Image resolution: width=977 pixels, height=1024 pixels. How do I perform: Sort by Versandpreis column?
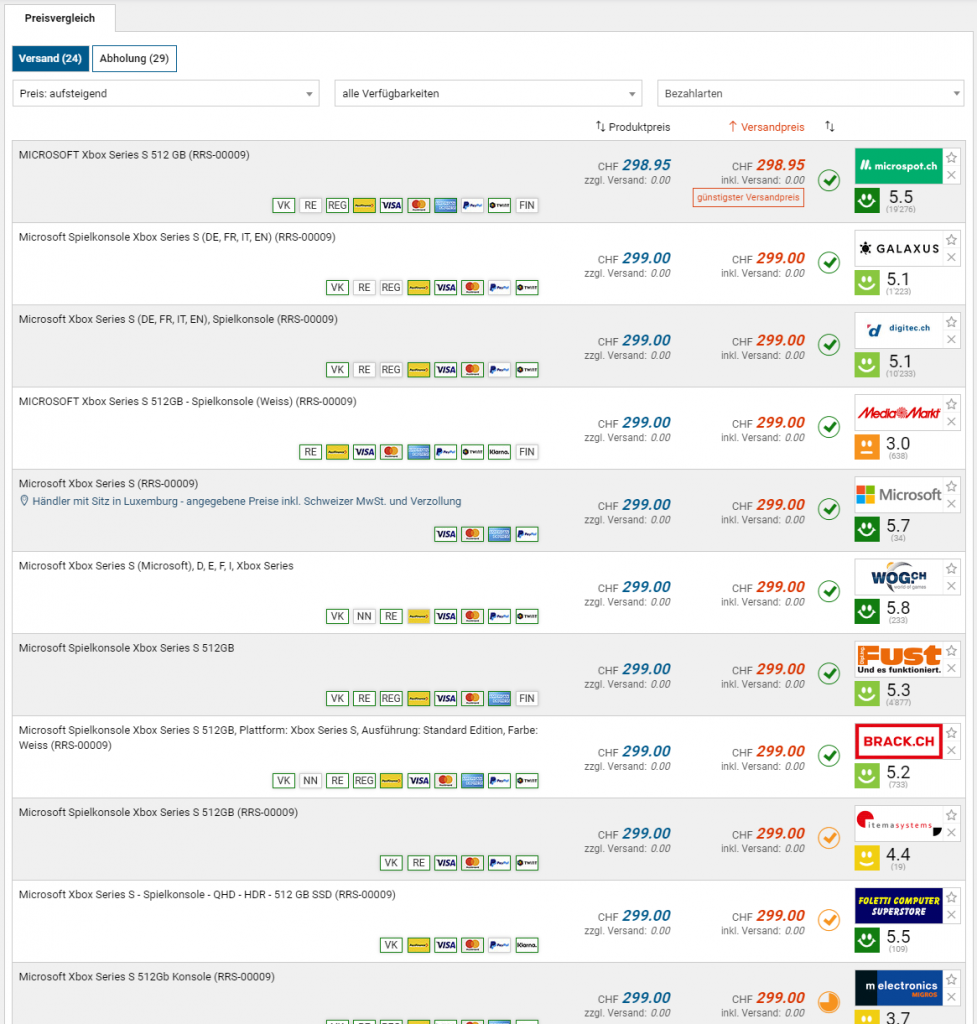[767, 127]
